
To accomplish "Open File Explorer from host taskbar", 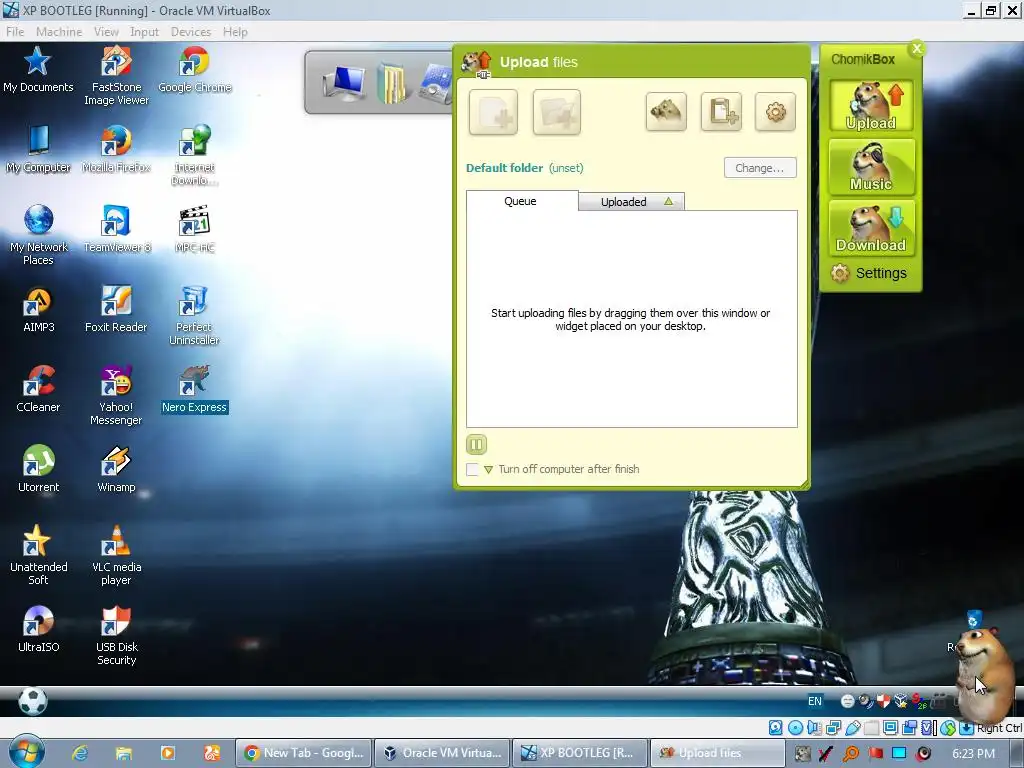I will 123,753.
